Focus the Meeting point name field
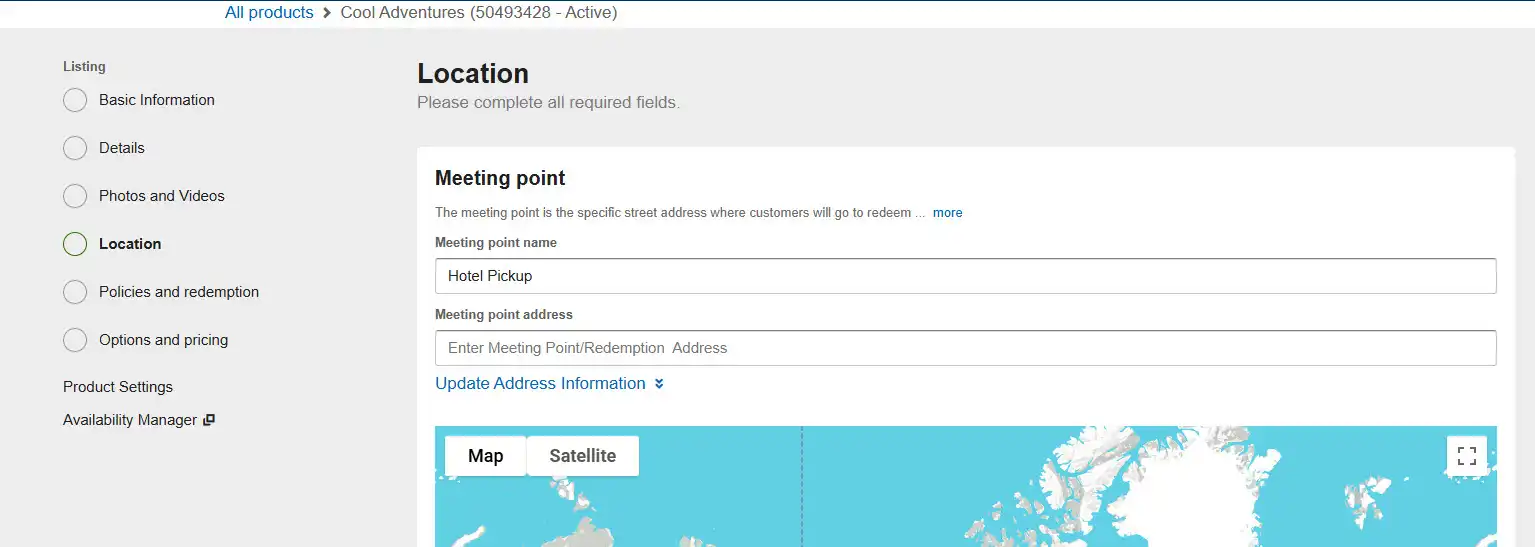Viewport: 1535px width, 547px height. [966, 276]
